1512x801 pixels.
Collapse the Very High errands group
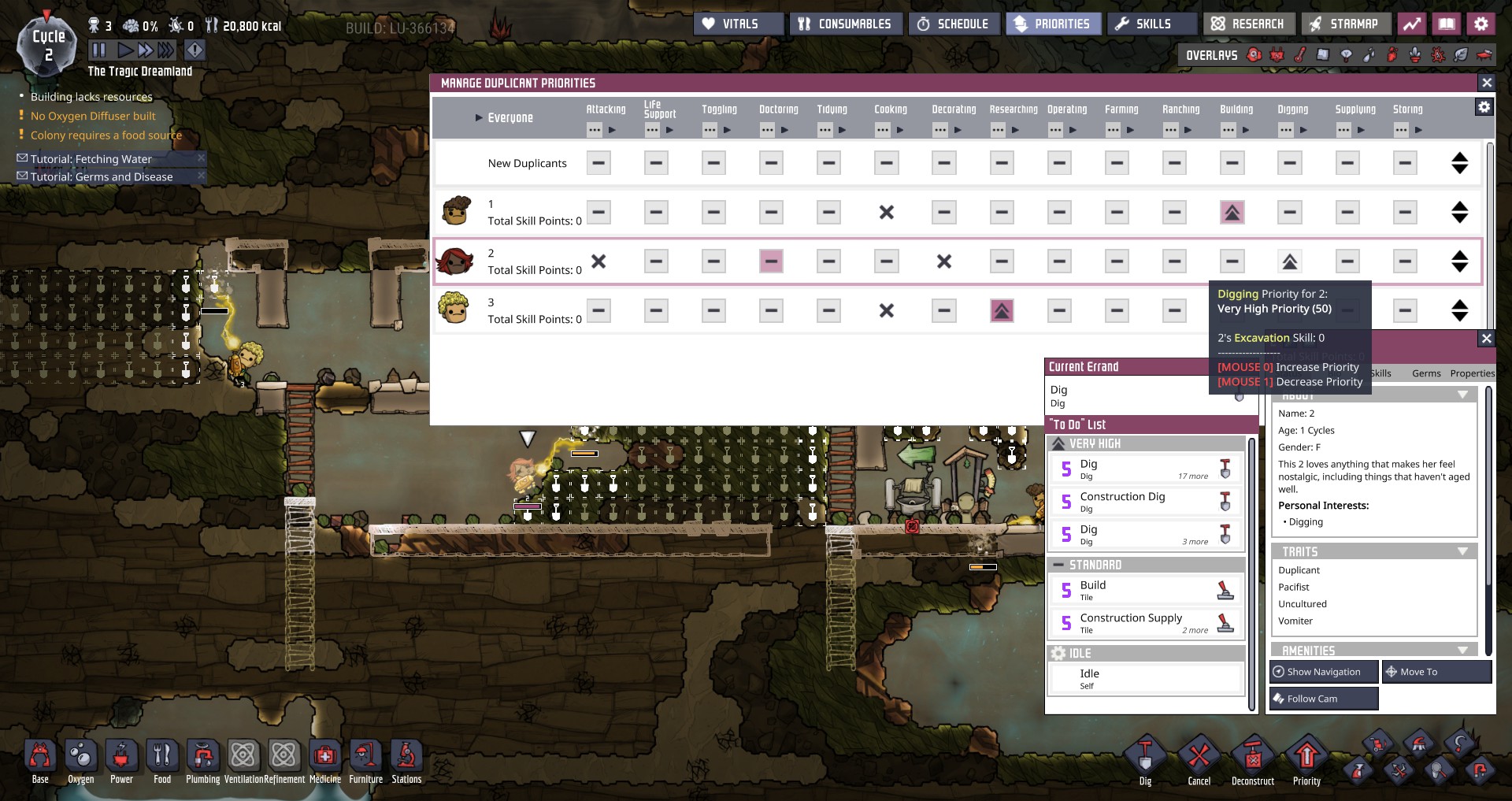(1058, 444)
